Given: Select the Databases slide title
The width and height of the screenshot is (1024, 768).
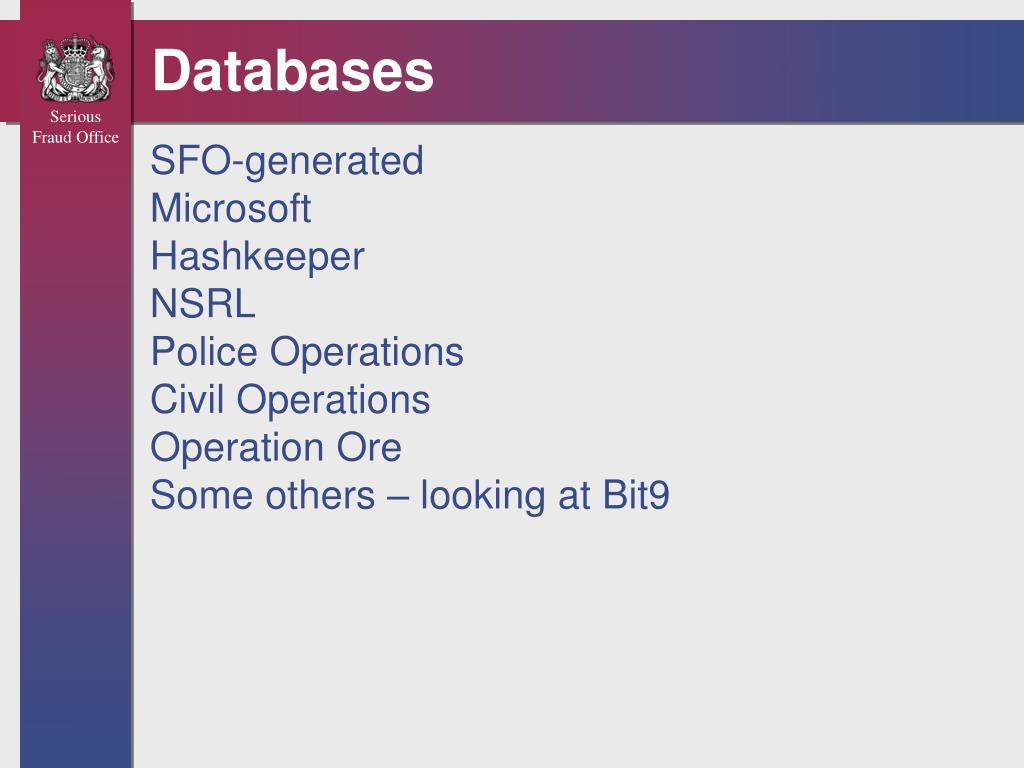Looking at the screenshot, I should click(x=293, y=71).
